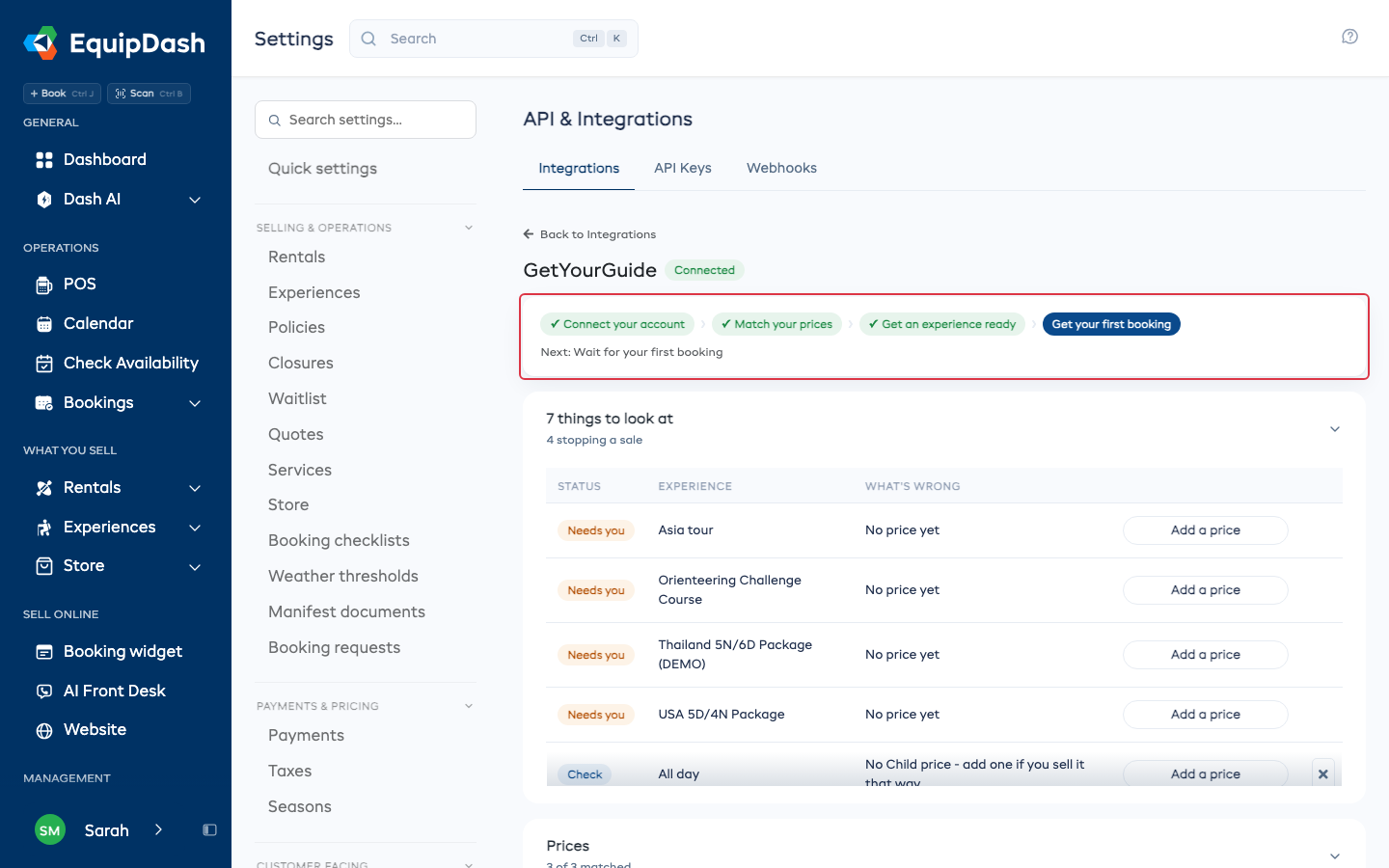
Task: Expand the Rentals sidebar menu chevron
Action: [x=195, y=489]
